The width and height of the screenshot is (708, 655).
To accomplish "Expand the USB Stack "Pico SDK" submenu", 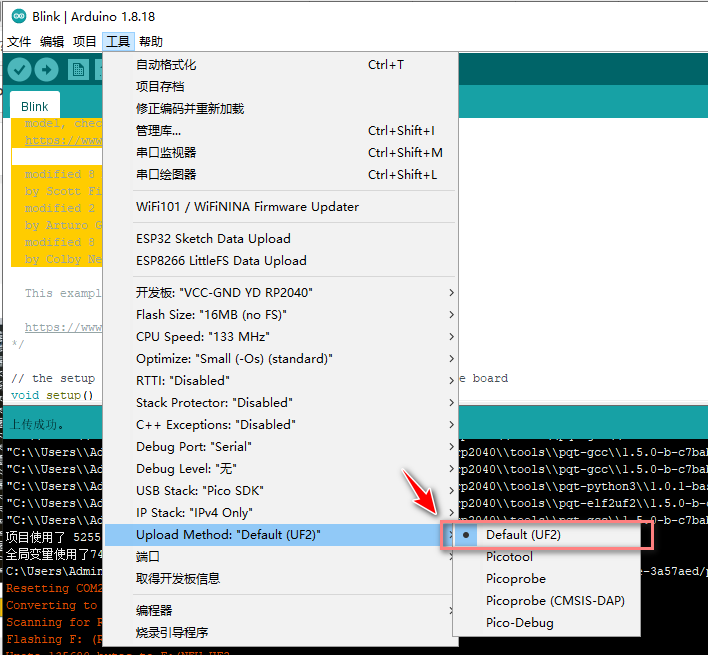I will pos(281,491).
